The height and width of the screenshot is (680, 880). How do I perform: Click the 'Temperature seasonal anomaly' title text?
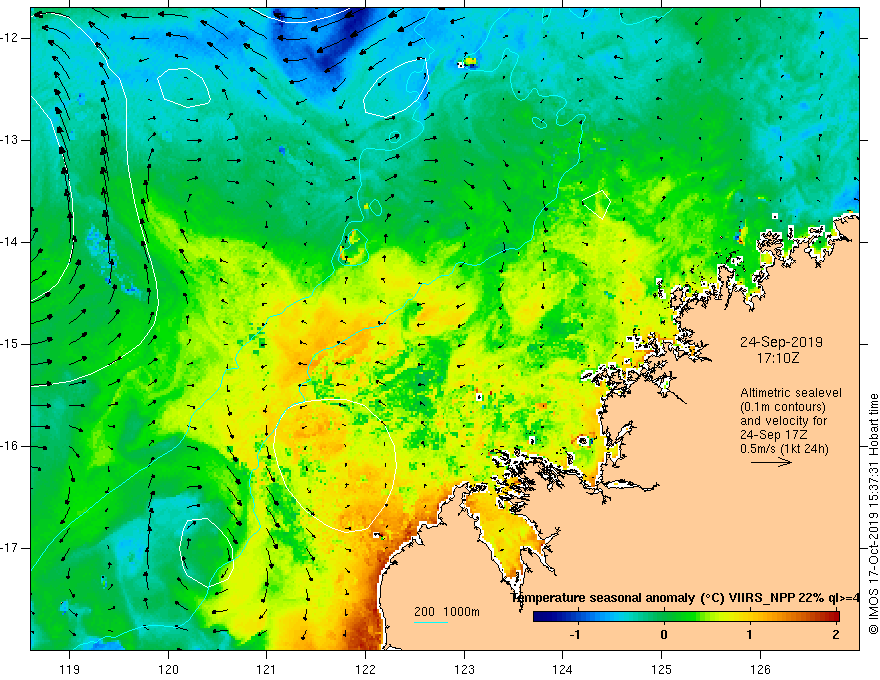[603, 598]
